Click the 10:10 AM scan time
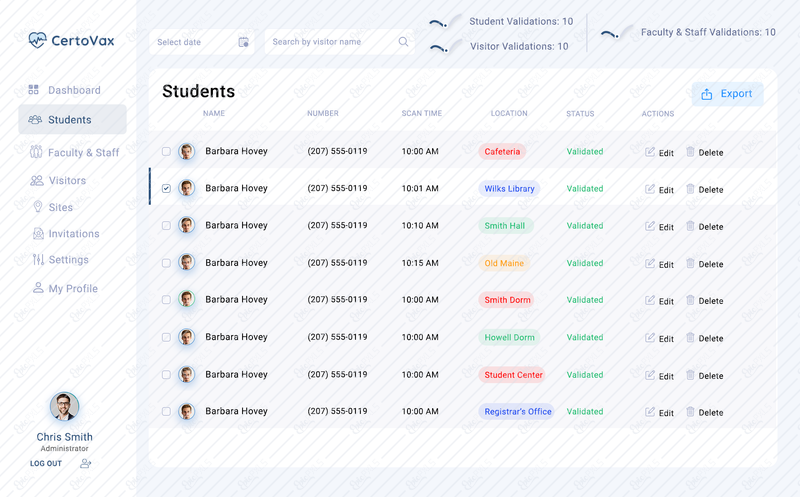The image size is (800, 497). tap(420, 226)
